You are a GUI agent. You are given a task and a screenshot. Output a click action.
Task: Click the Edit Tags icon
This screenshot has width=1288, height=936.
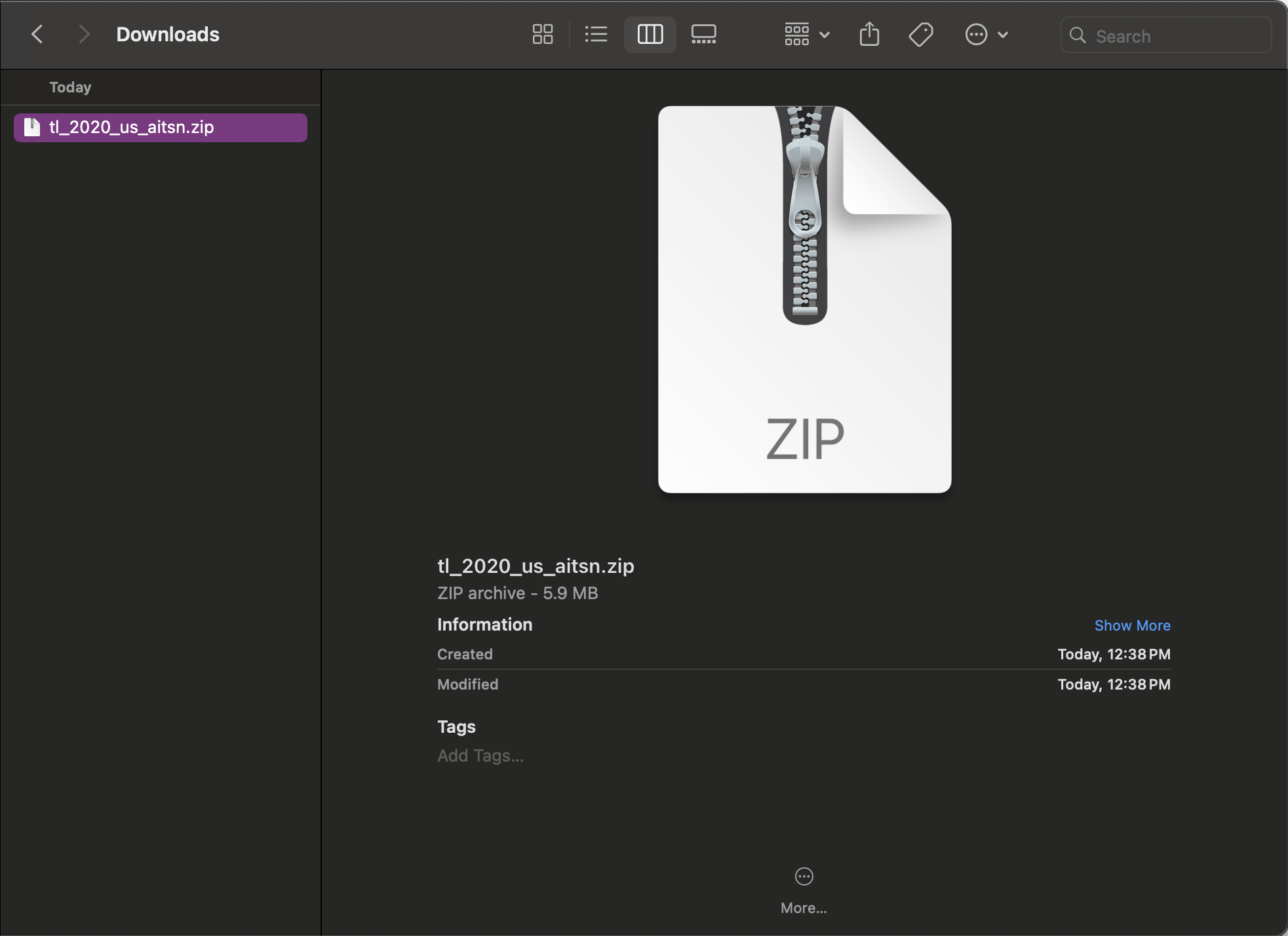tap(921, 34)
